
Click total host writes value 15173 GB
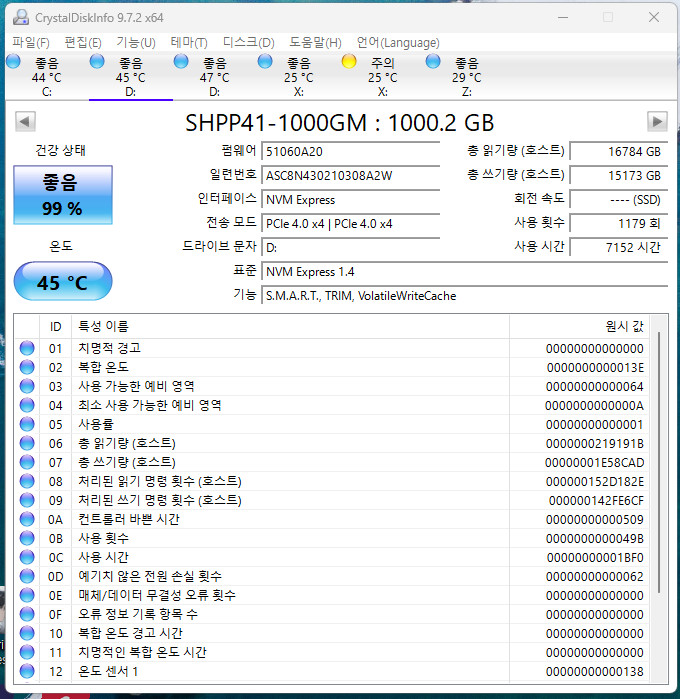(x=619, y=176)
